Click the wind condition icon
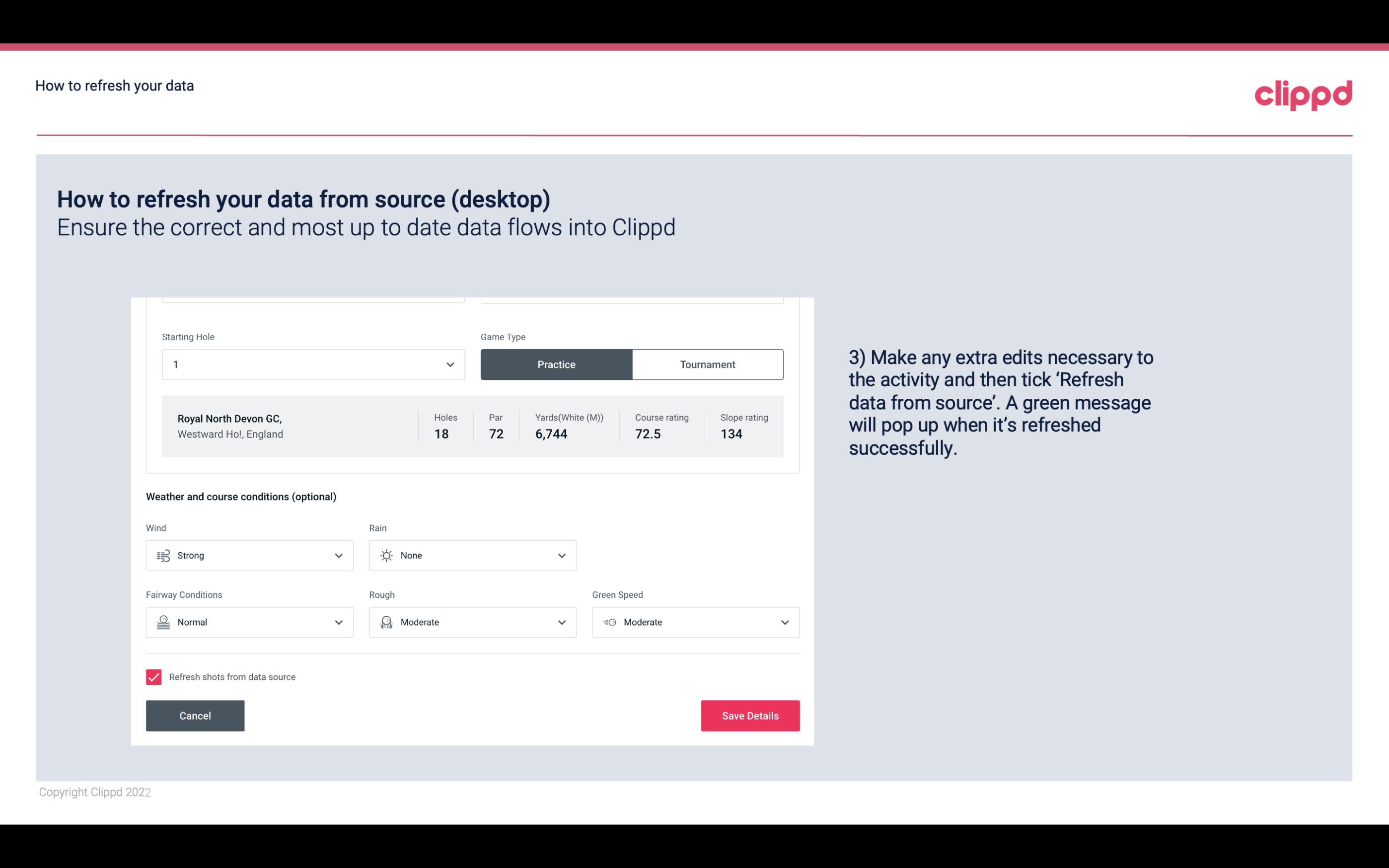Screen dimensions: 1389x868 (163, 556)
